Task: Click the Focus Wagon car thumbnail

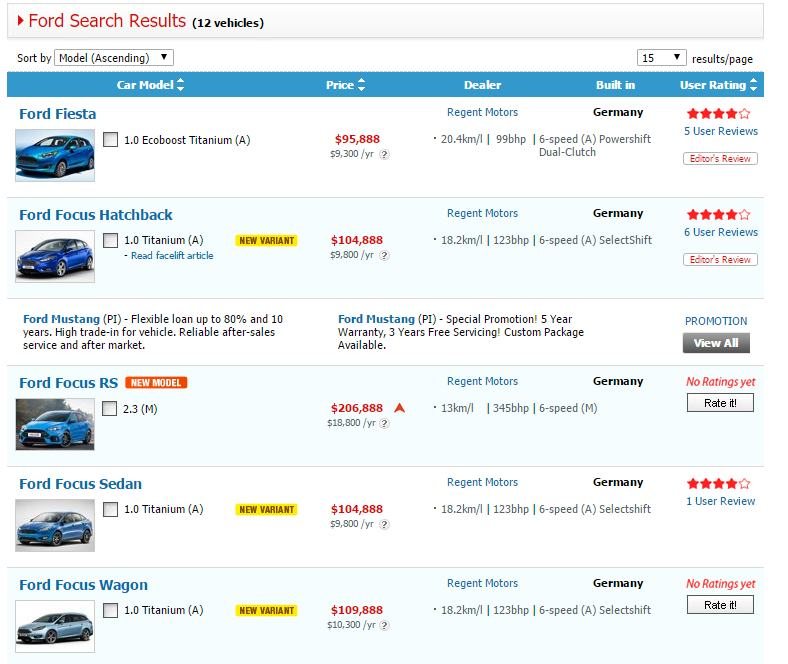Action: click(x=55, y=626)
